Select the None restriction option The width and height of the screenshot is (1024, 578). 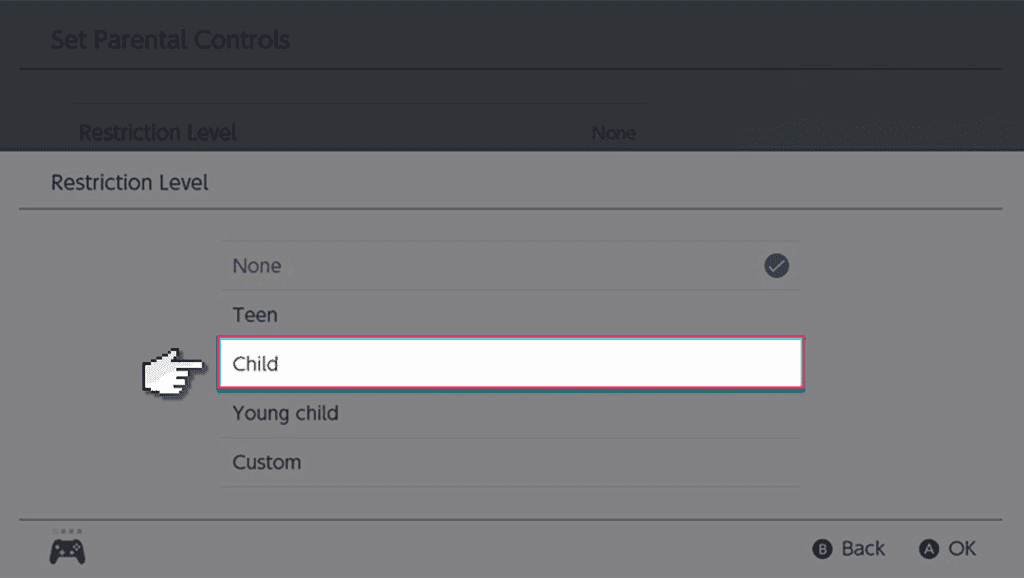pyautogui.click(x=511, y=266)
